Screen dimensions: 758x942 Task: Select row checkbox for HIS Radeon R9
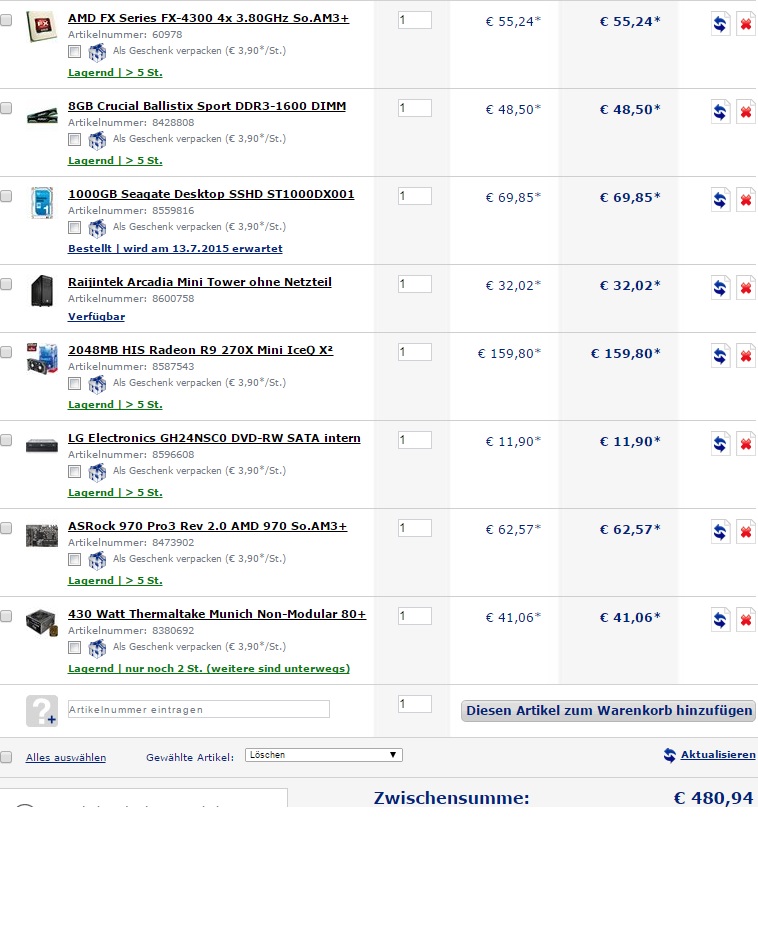[6, 351]
